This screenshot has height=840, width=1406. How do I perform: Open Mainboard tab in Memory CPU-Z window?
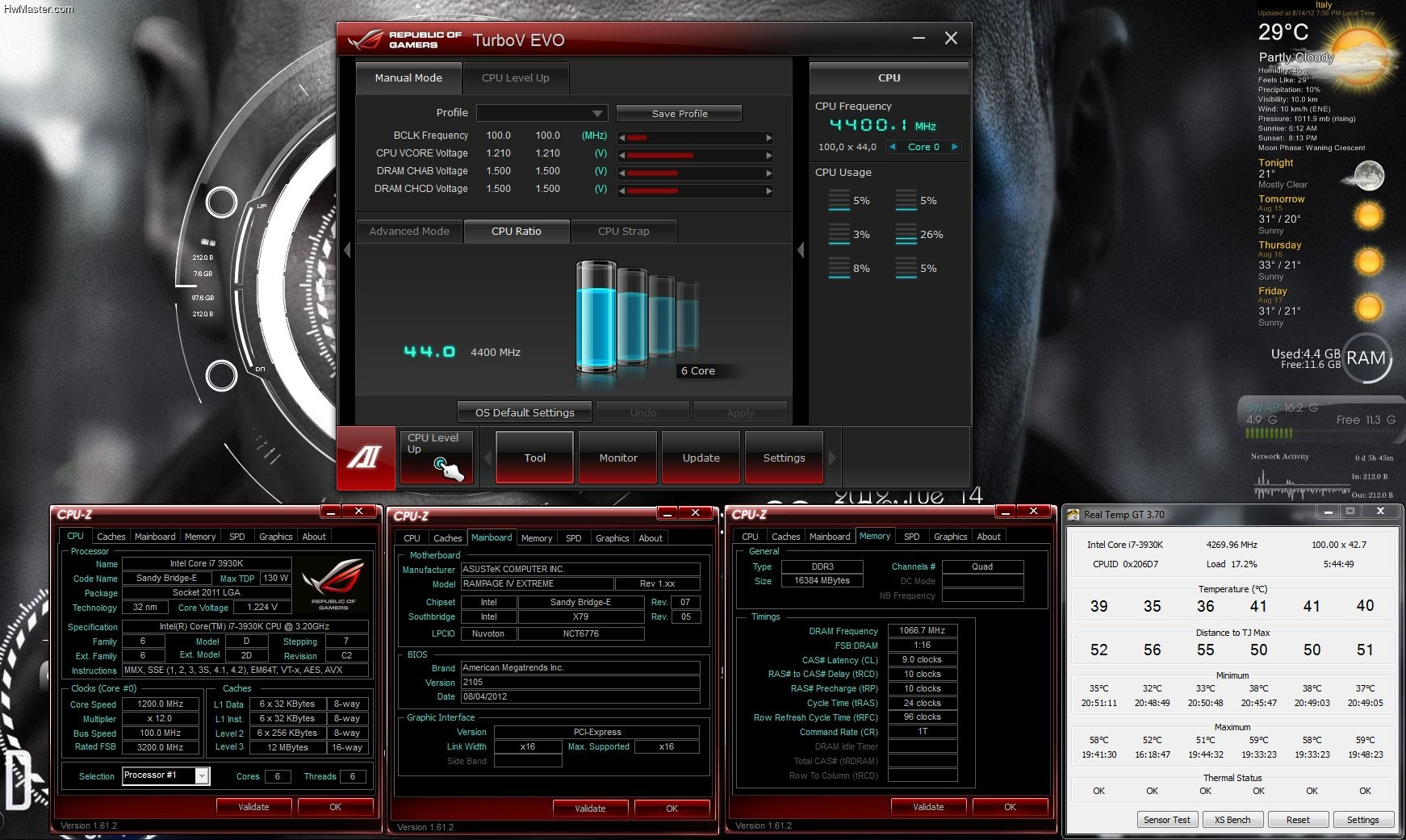point(830,537)
